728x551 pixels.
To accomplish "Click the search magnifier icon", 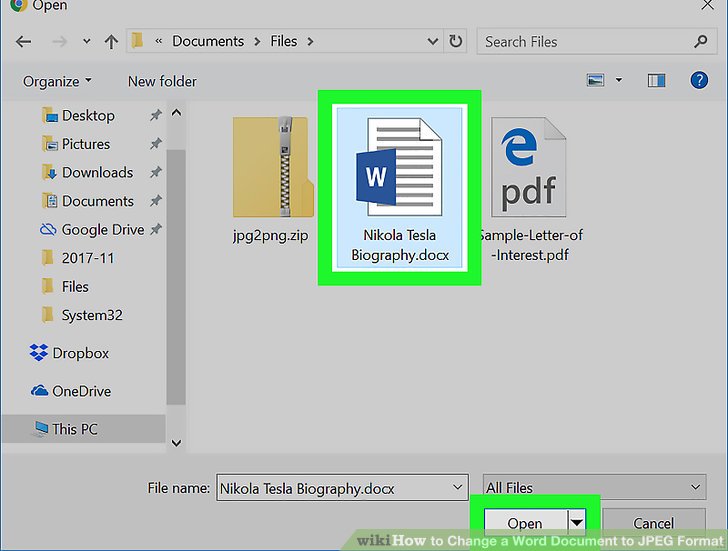I will (x=700, y=42).
